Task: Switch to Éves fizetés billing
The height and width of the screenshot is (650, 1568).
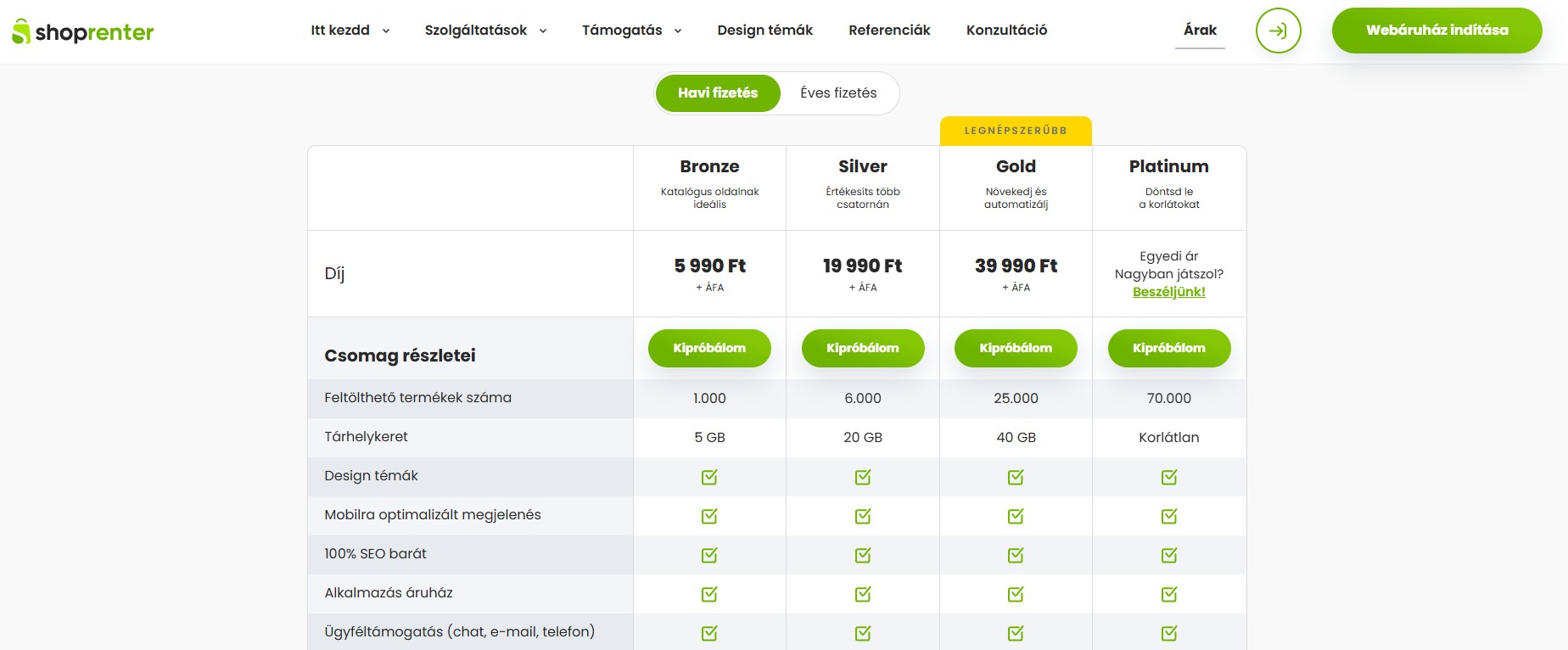Action: point(838,93)
